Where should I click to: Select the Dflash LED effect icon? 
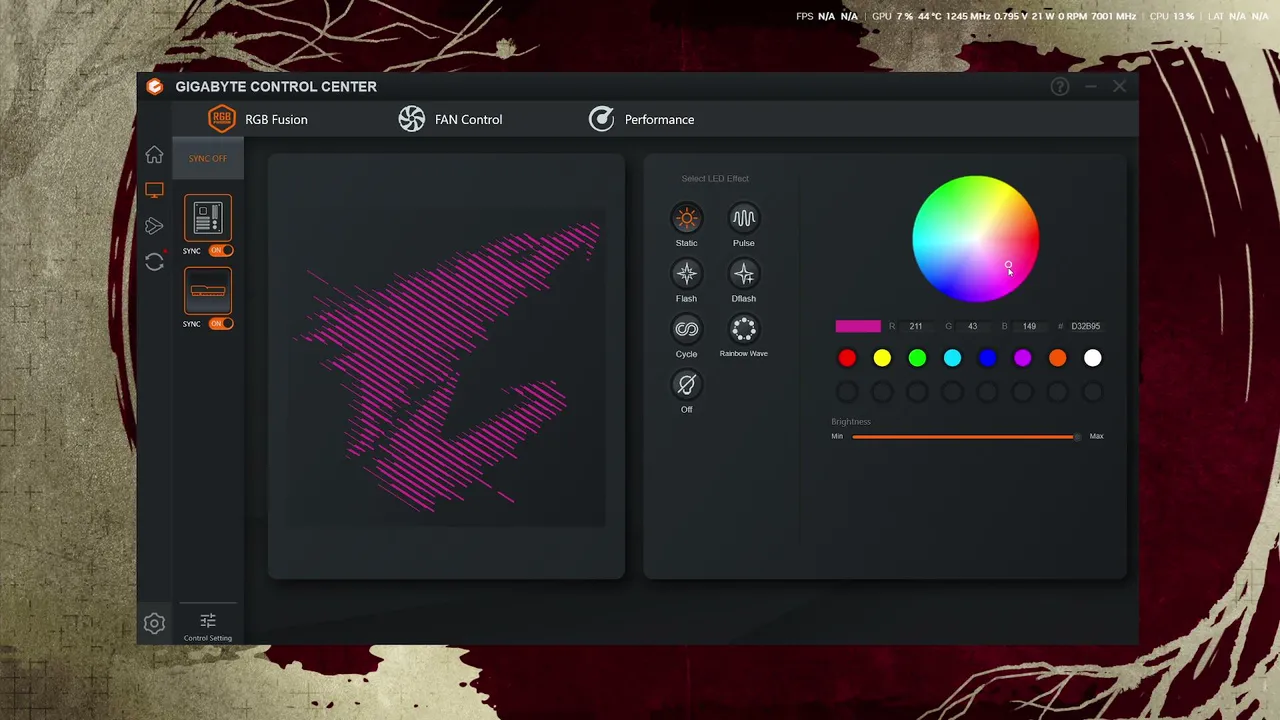tap(743, 274)
